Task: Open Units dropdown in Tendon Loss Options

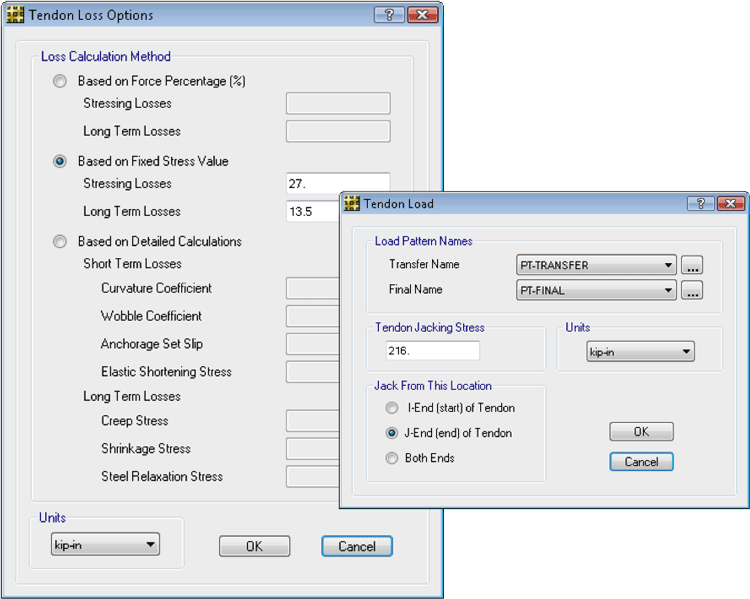Action: coord(105,544)
